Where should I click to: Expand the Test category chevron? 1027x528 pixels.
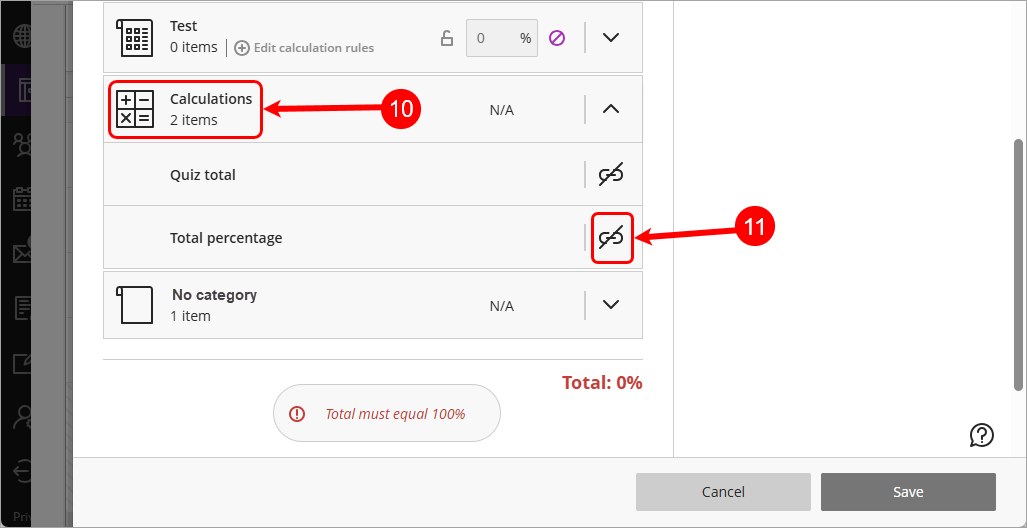point(611,38)
